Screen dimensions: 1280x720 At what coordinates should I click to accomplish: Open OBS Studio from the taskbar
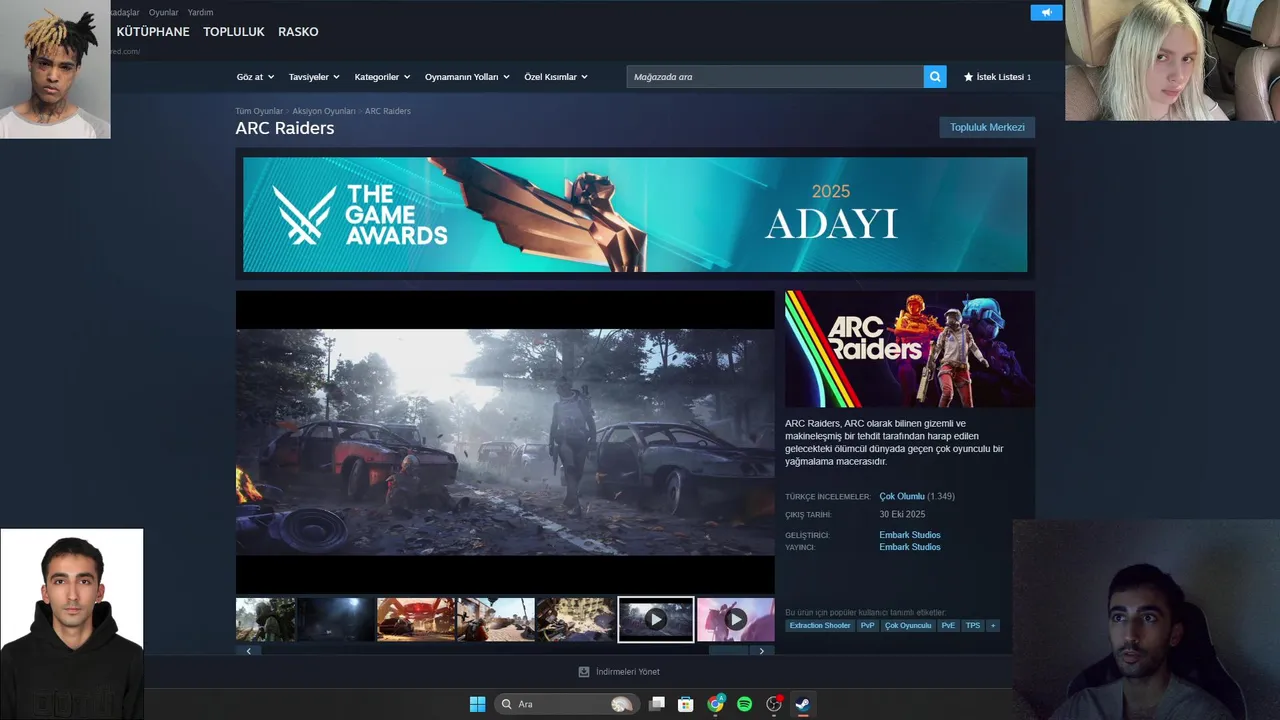(x=774, y=704)
